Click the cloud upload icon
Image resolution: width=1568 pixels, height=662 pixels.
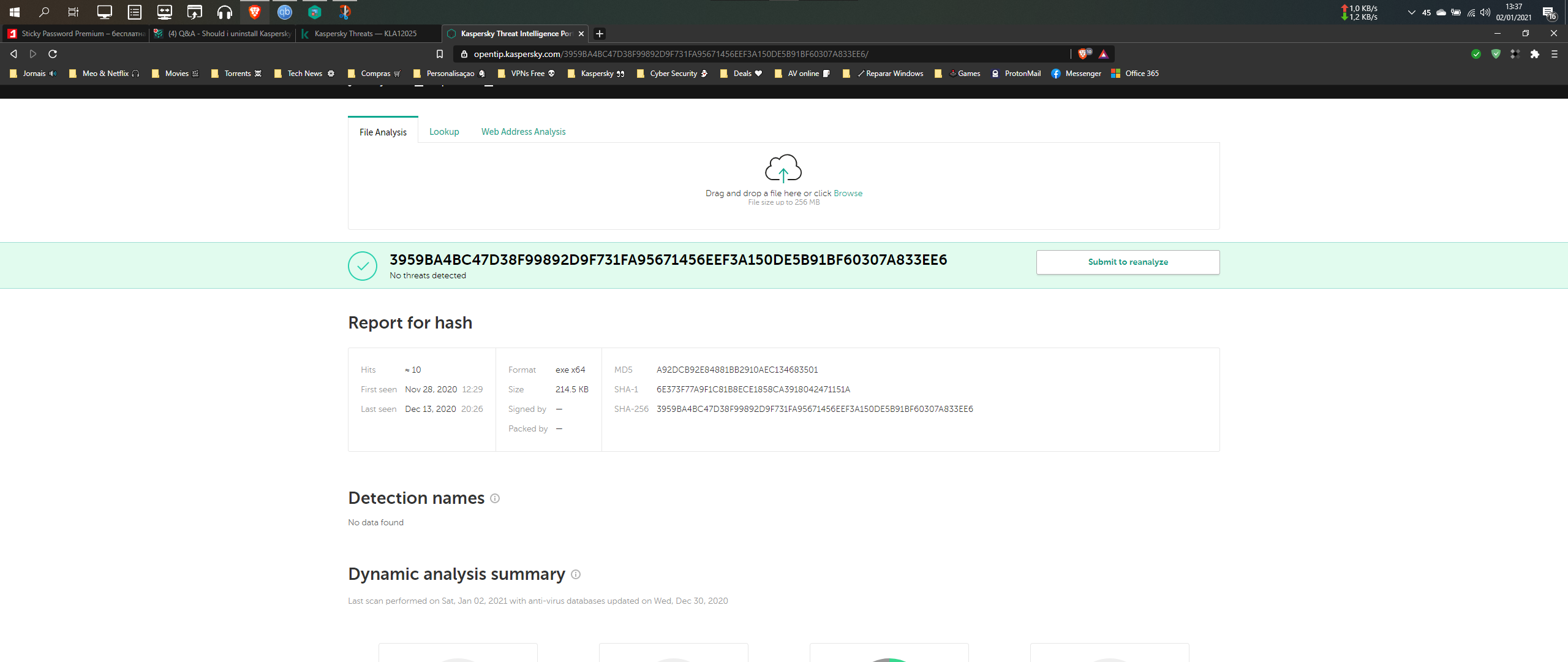[x=783, y=168]
